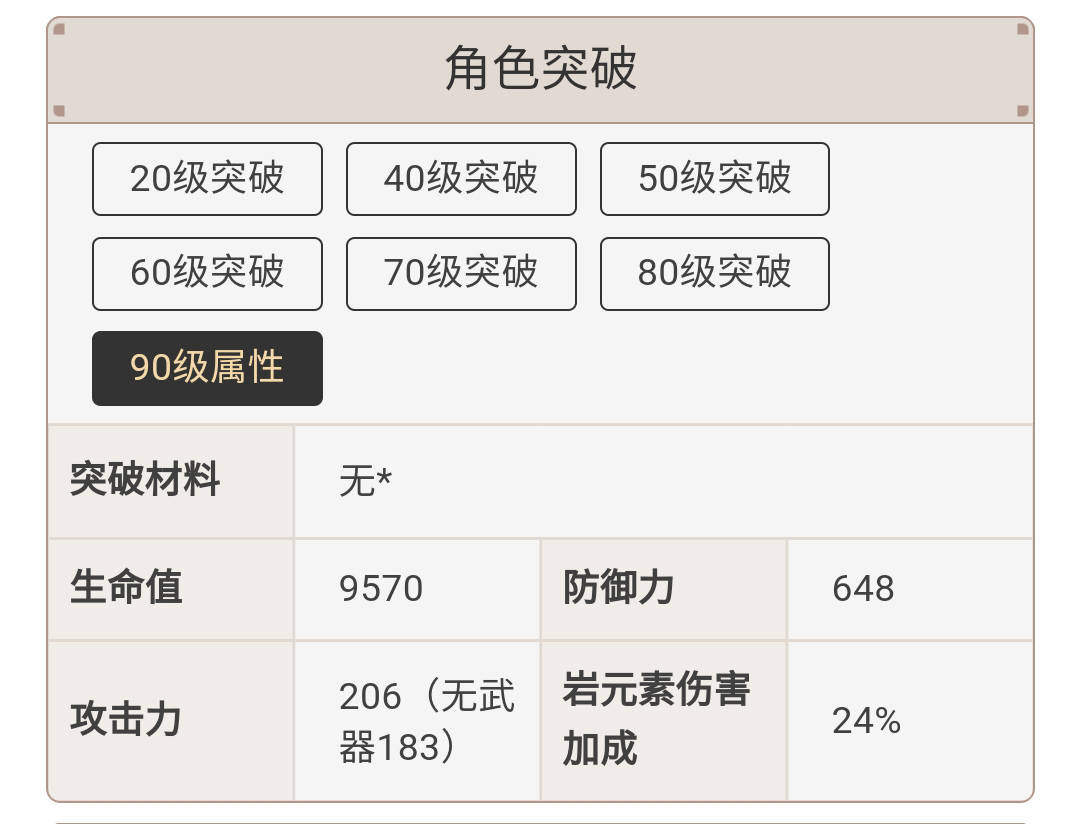Switch to the 40级突破 tab
Image resolution: width=1080 pixels, height=824 pixels.
(x=461, y=179)
